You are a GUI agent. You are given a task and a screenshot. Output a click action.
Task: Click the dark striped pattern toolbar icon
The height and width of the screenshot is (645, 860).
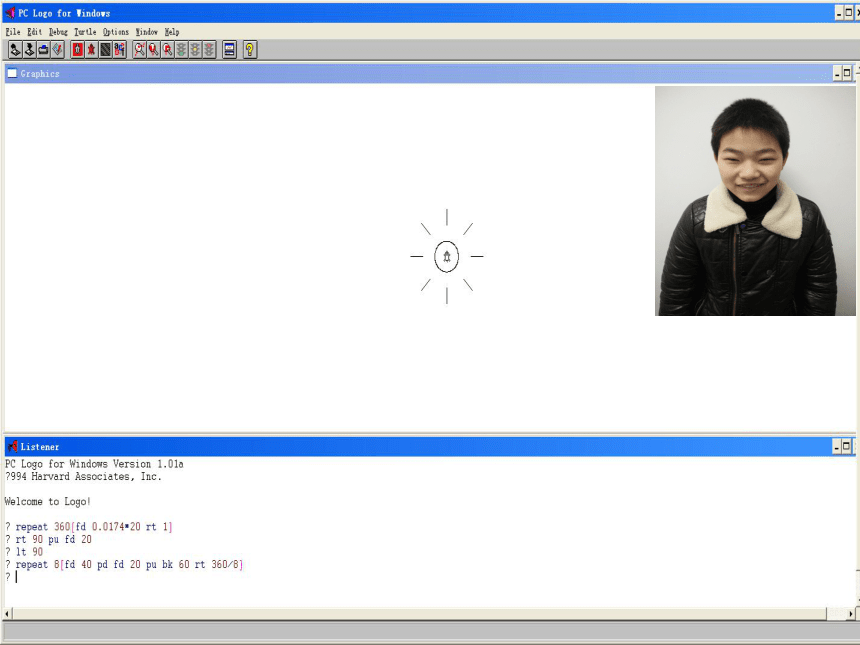(105, 50)
